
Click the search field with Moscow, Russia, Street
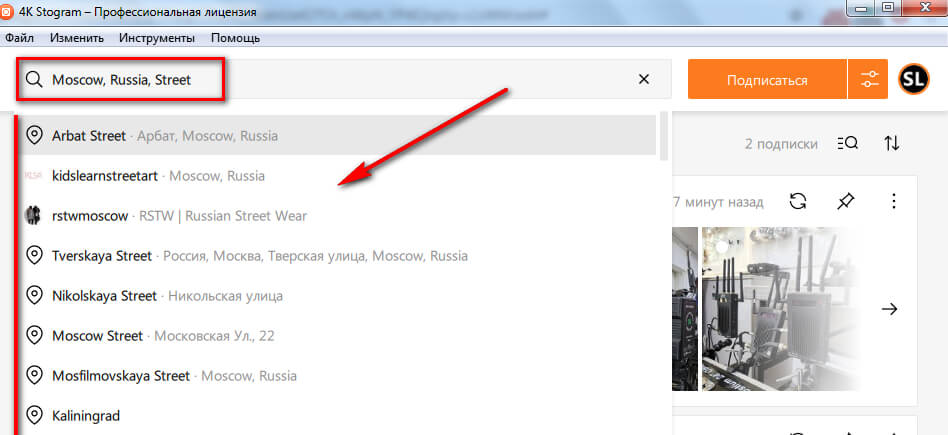(x=343, y=79)
